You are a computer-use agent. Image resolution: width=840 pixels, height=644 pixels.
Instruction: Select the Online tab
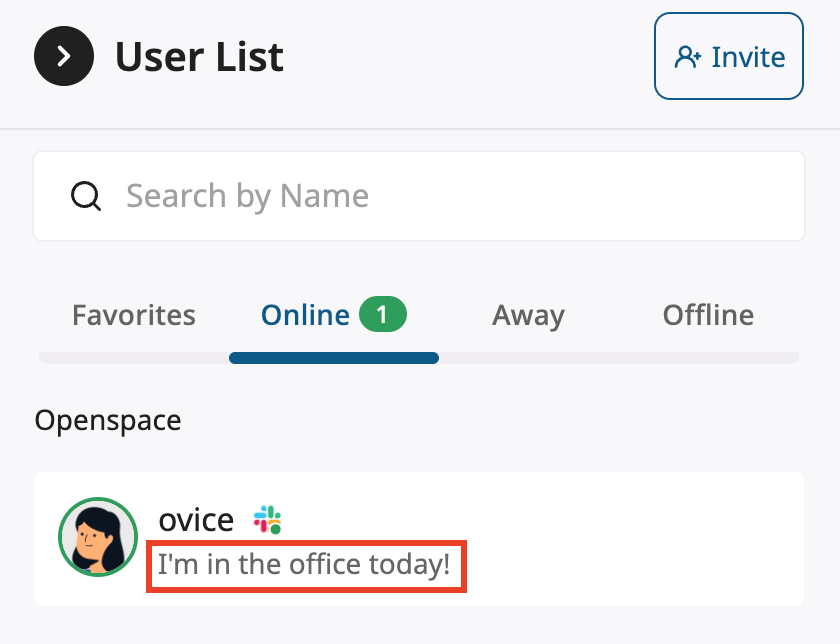333,314
